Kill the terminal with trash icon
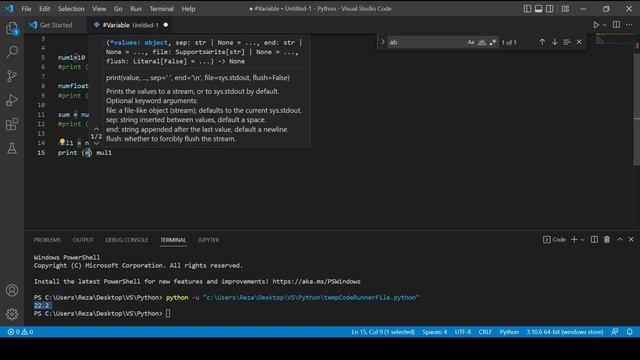 click(x=607, y=240)
